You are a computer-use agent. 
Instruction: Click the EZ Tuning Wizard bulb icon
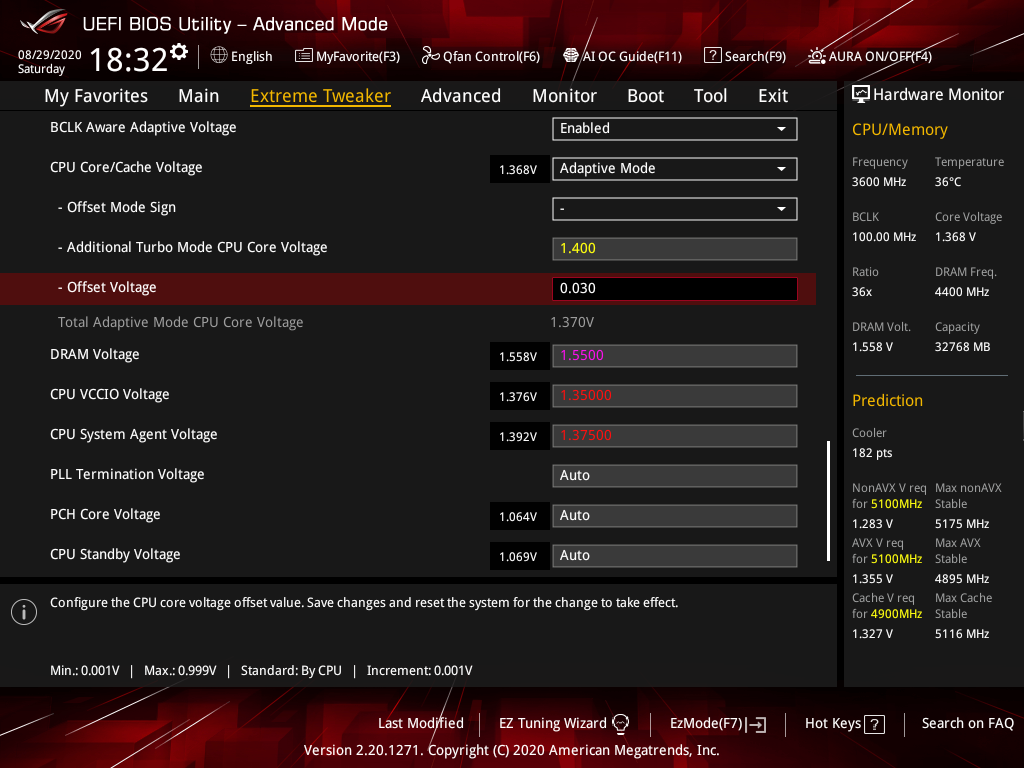coord(620,724)
